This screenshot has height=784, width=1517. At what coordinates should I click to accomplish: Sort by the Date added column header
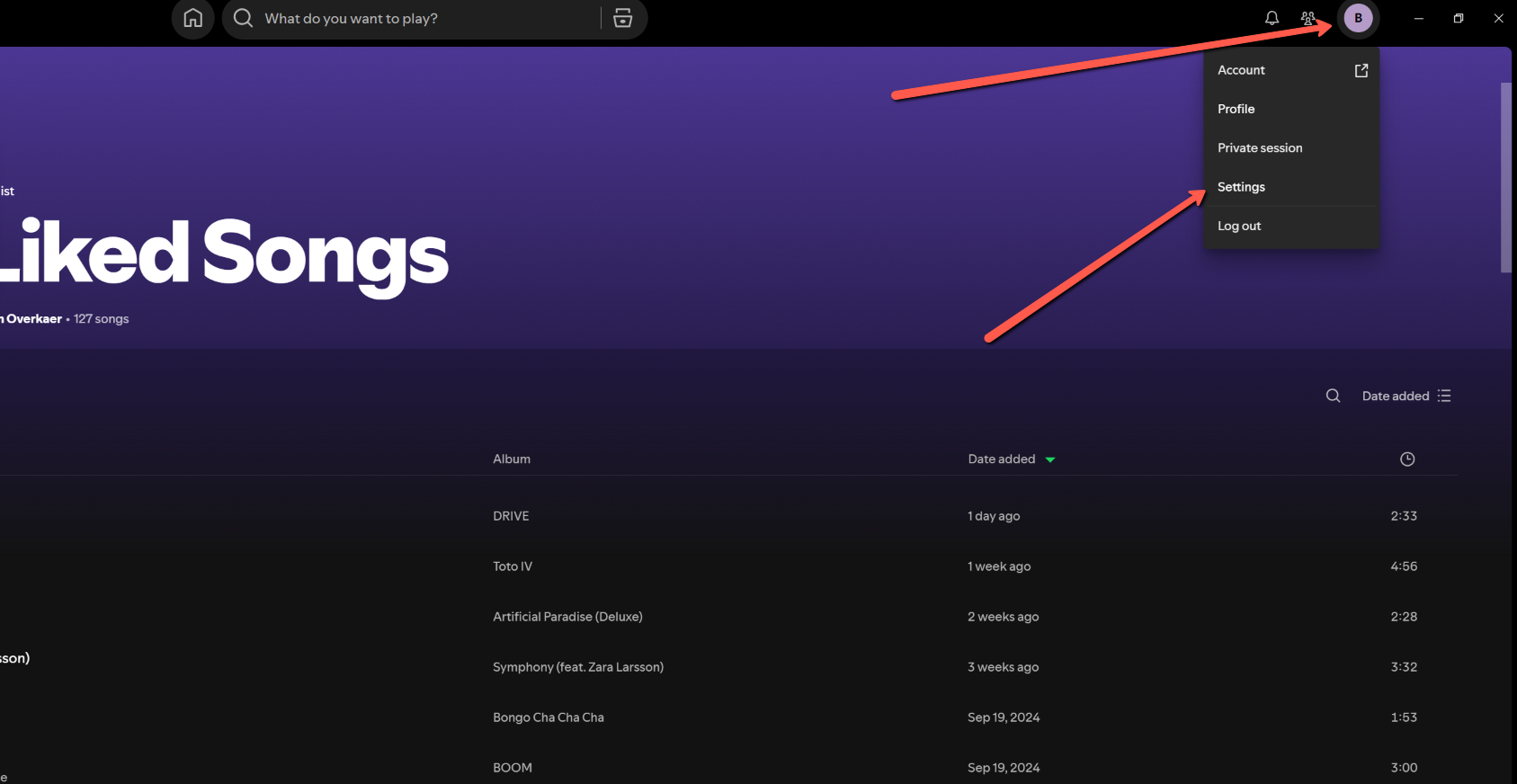pyautogui.click(x=1002, y=459)
